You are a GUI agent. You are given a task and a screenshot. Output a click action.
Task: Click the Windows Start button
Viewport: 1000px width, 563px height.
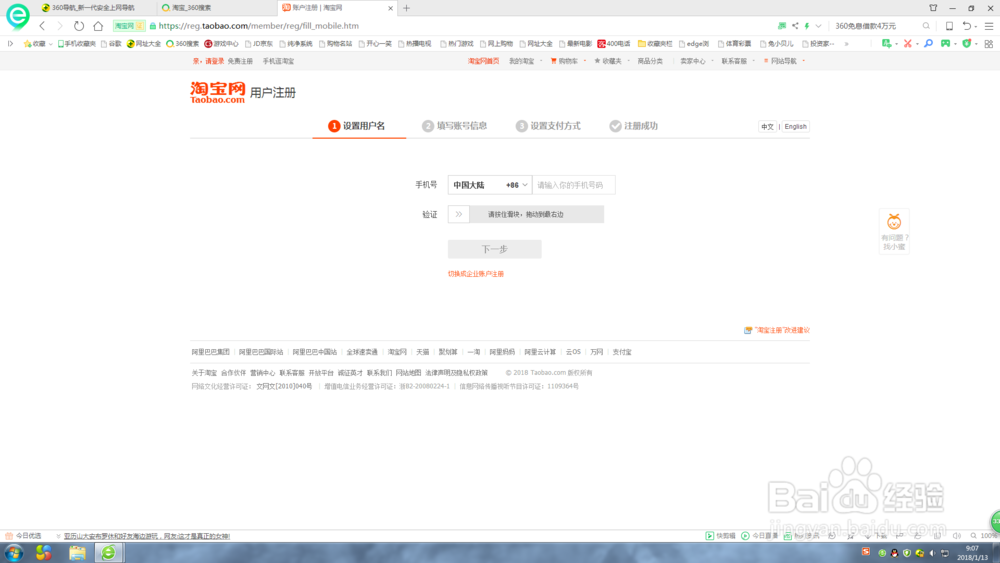tap(13, 553)
